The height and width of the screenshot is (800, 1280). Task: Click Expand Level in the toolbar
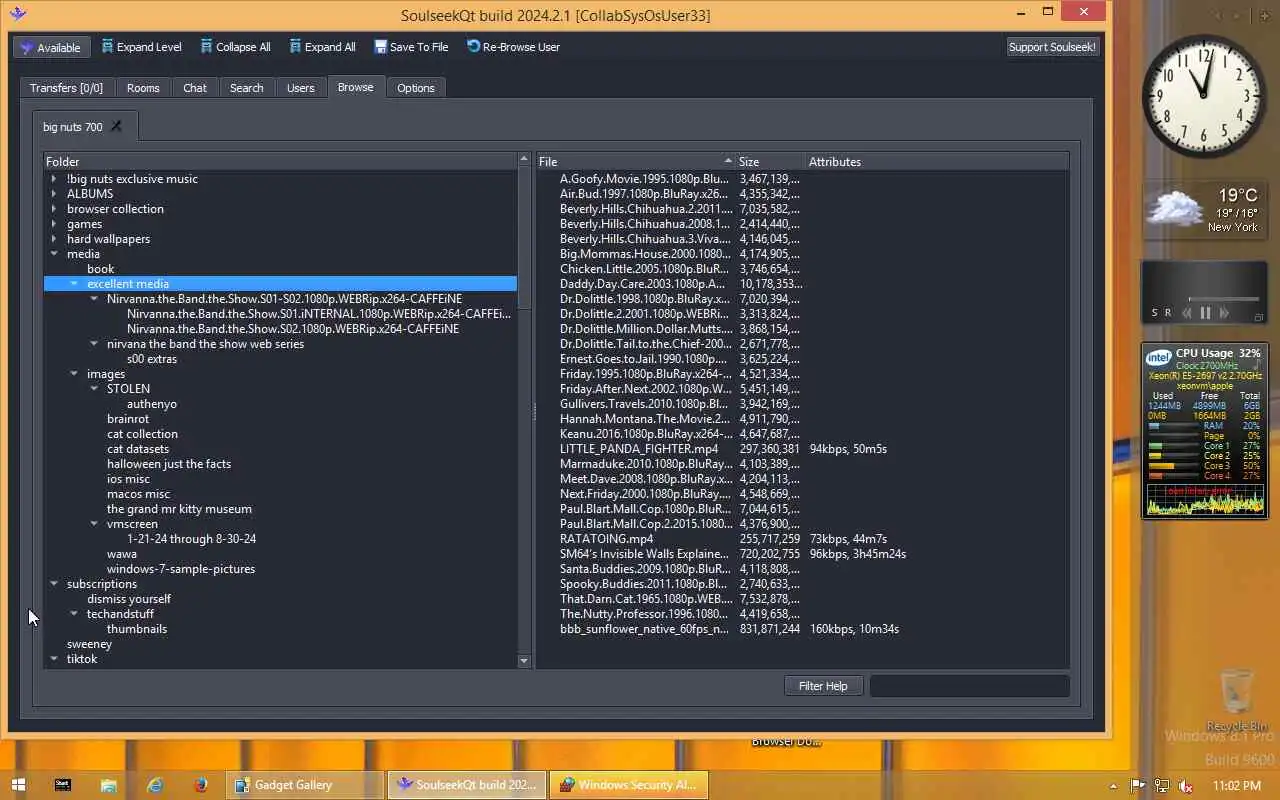coord(140,47)
